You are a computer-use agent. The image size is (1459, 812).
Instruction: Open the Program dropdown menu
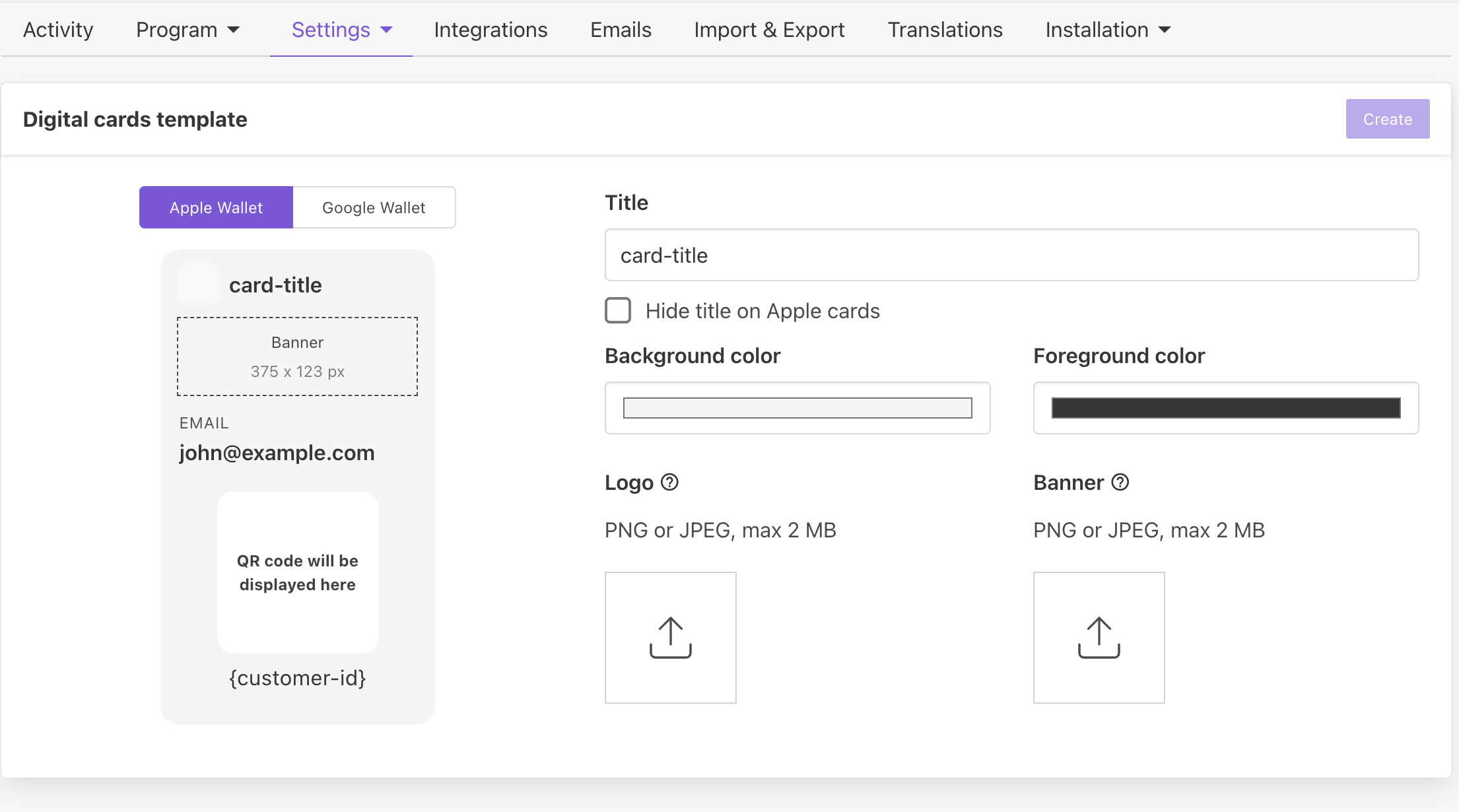(188, 30)
